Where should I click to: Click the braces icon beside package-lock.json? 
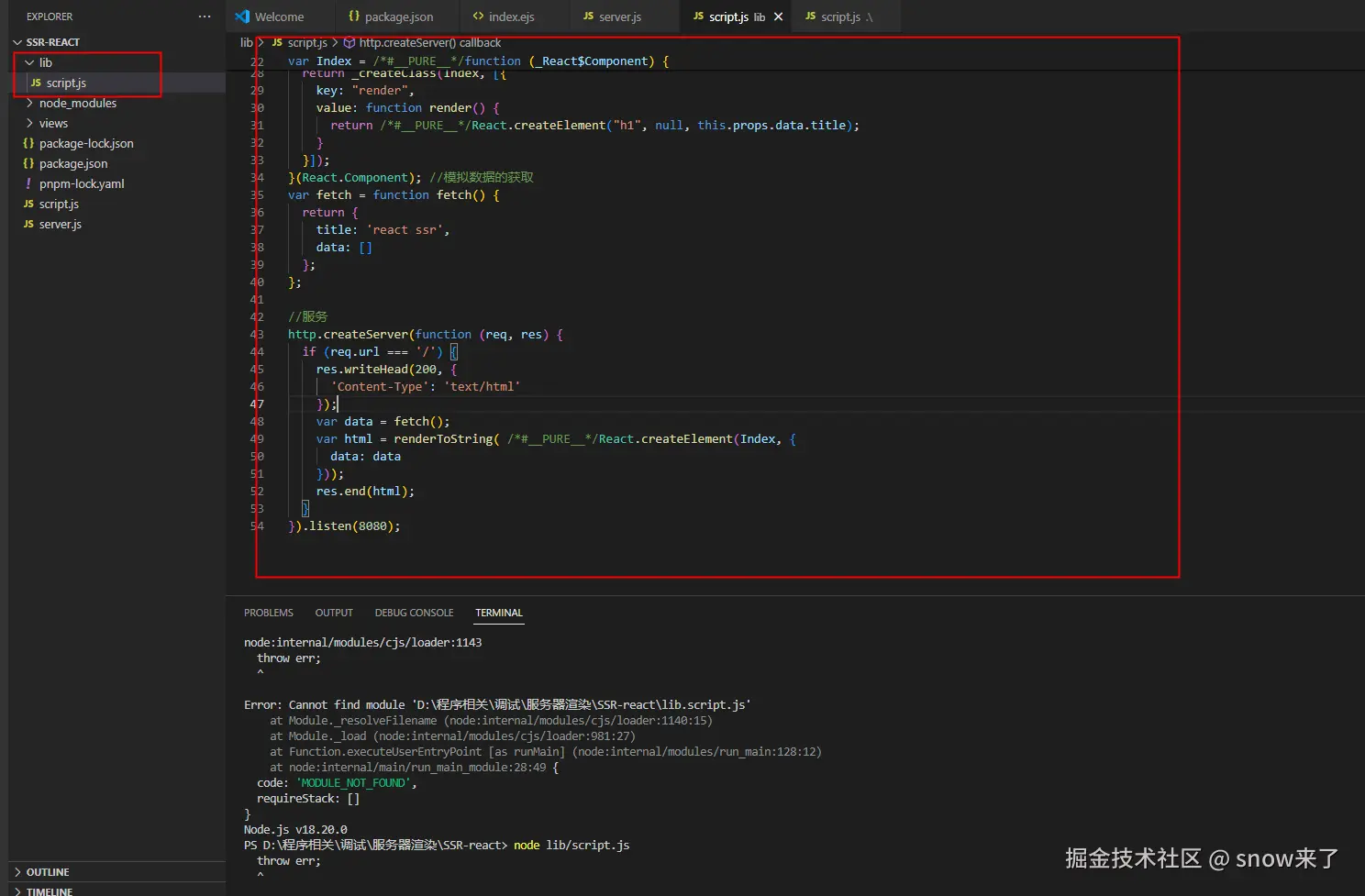(x=28, y=143)
